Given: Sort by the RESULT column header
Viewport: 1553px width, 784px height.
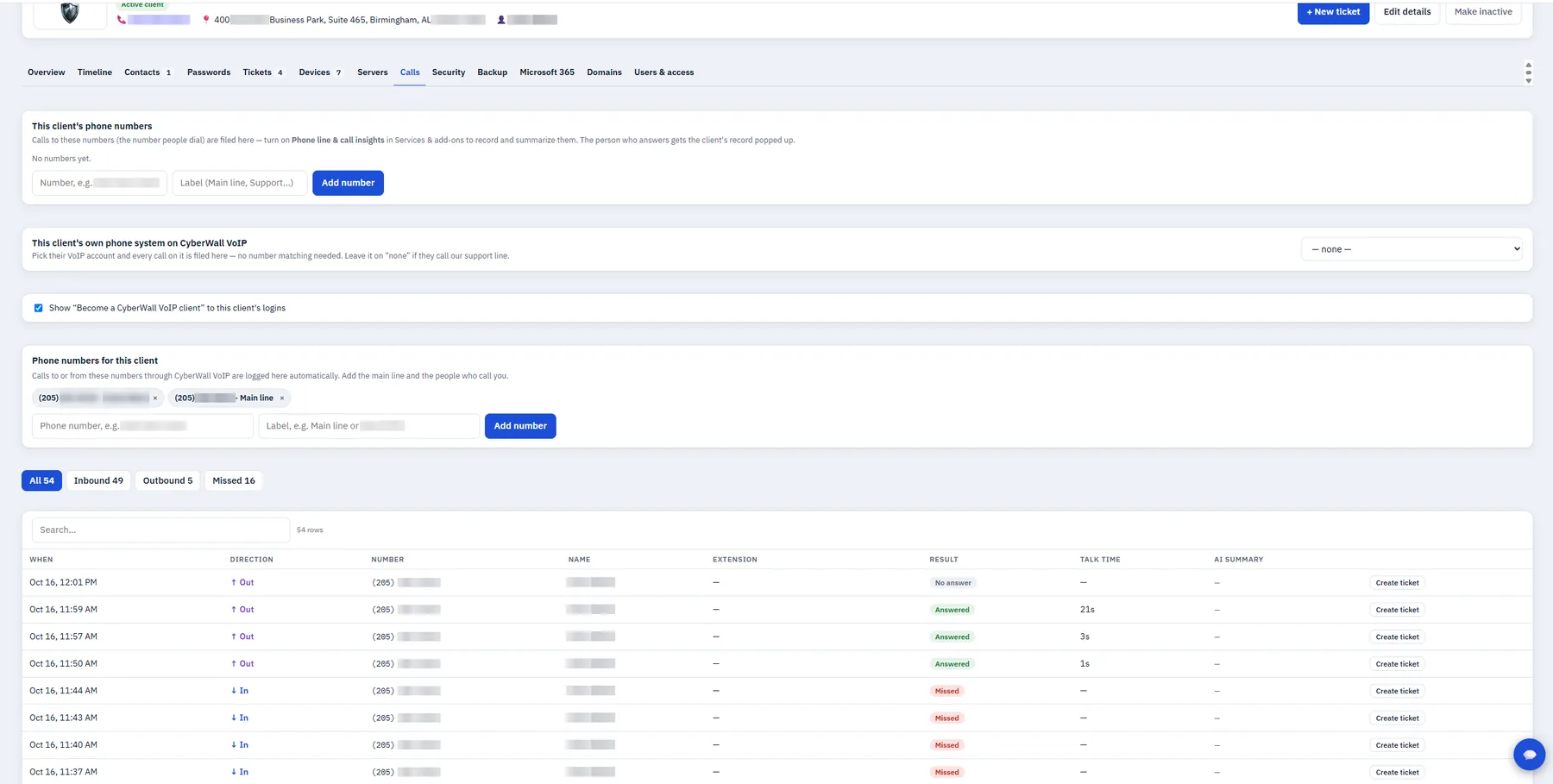Looking at the screenshot, I should point(944,560).
